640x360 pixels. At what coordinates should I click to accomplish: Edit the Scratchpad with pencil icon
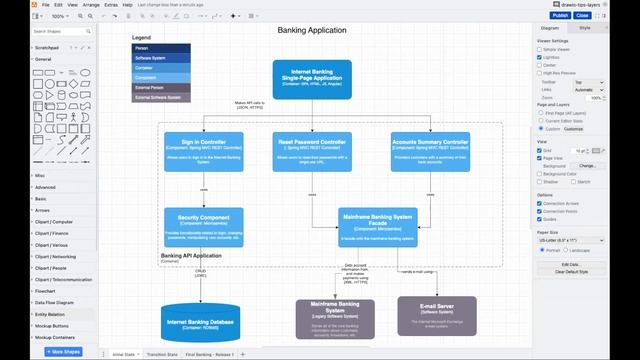click(82, 48)
